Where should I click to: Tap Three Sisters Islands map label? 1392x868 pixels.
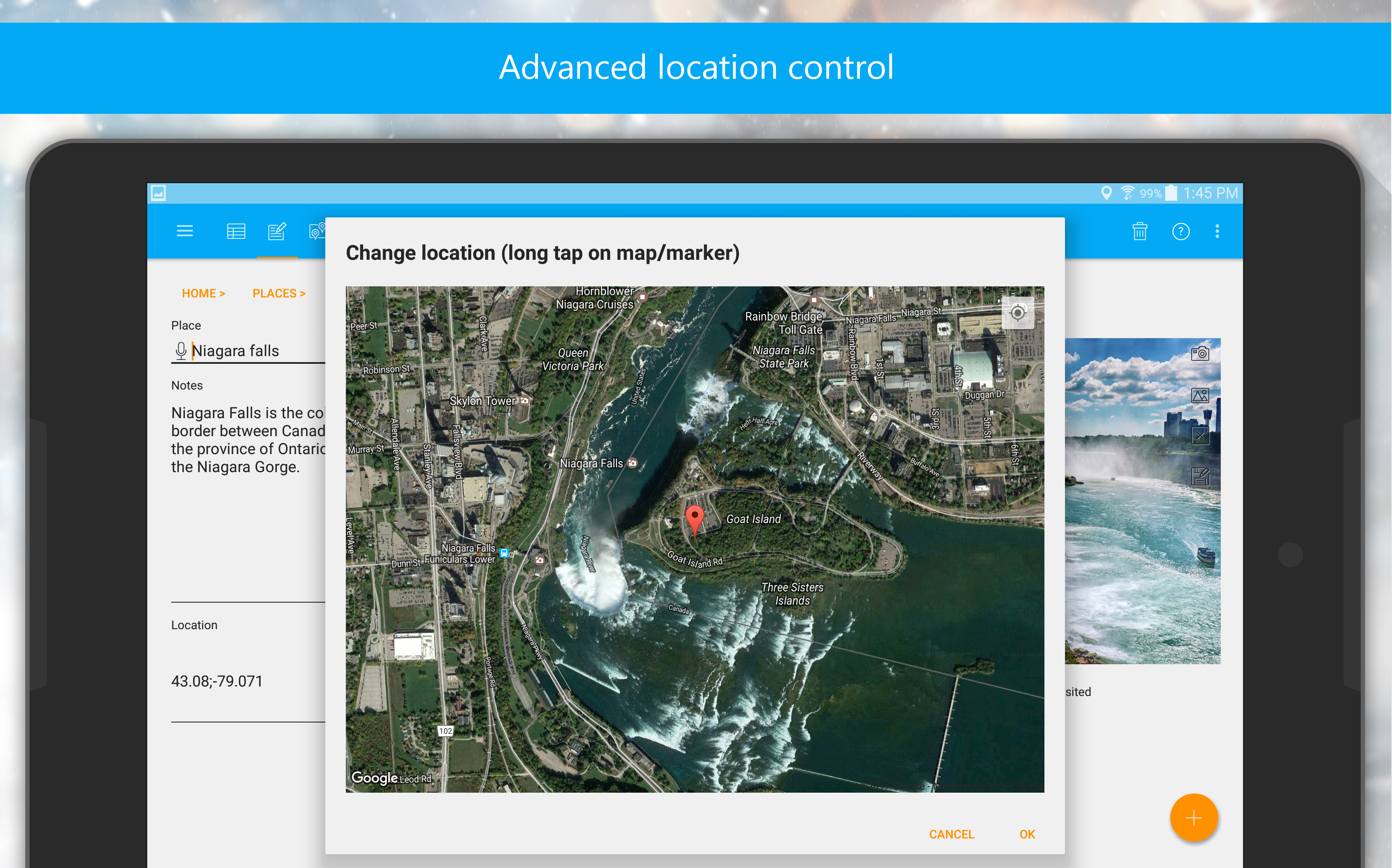coord(792,594)
